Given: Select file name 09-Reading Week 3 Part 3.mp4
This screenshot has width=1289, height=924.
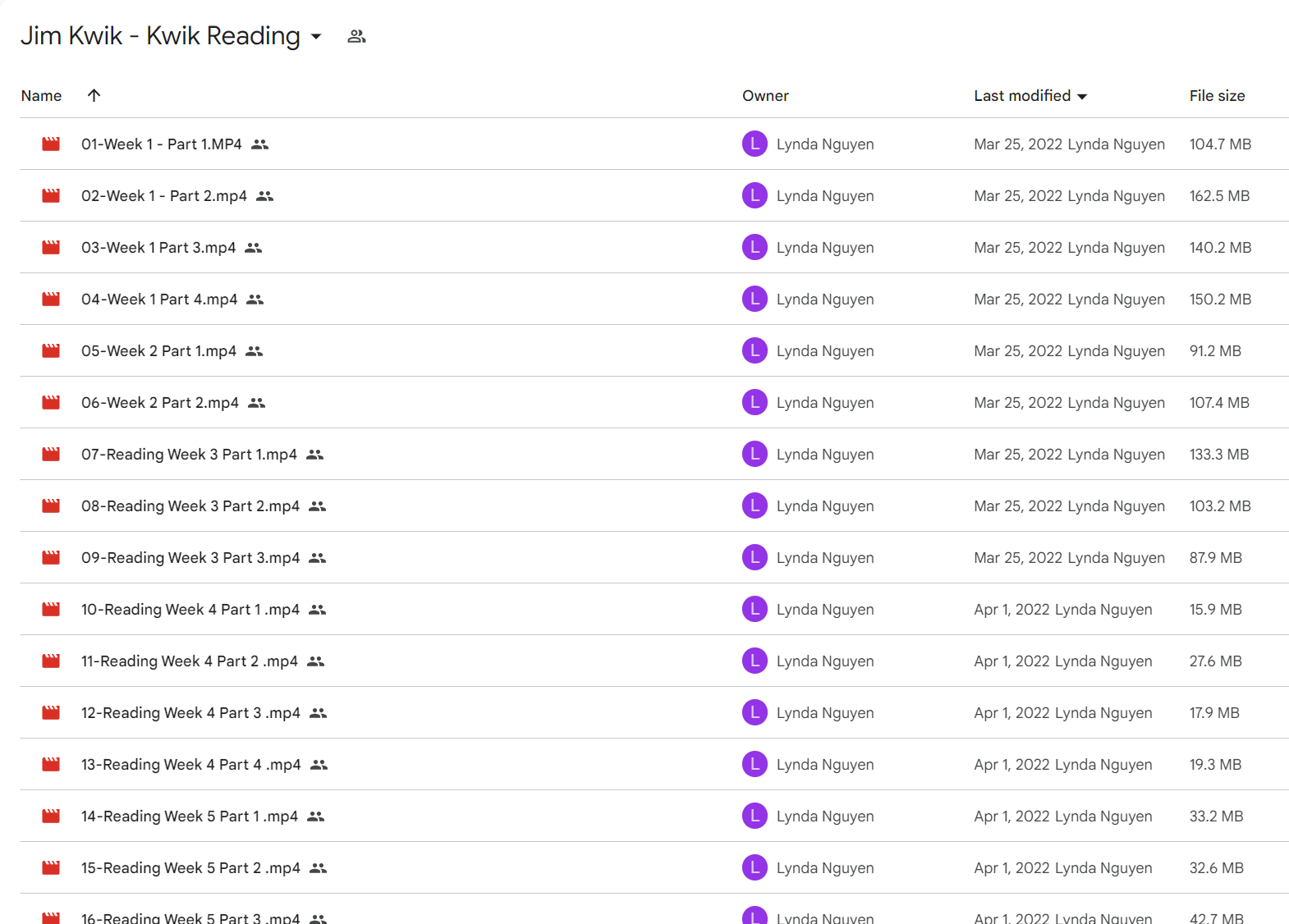Looking at the screenshot, I should [190, 557].
